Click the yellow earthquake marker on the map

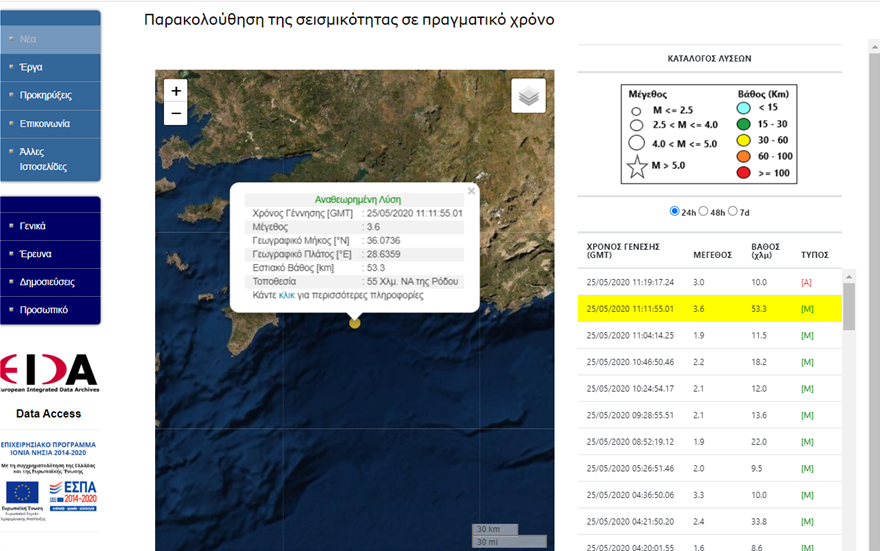(354, 323)
